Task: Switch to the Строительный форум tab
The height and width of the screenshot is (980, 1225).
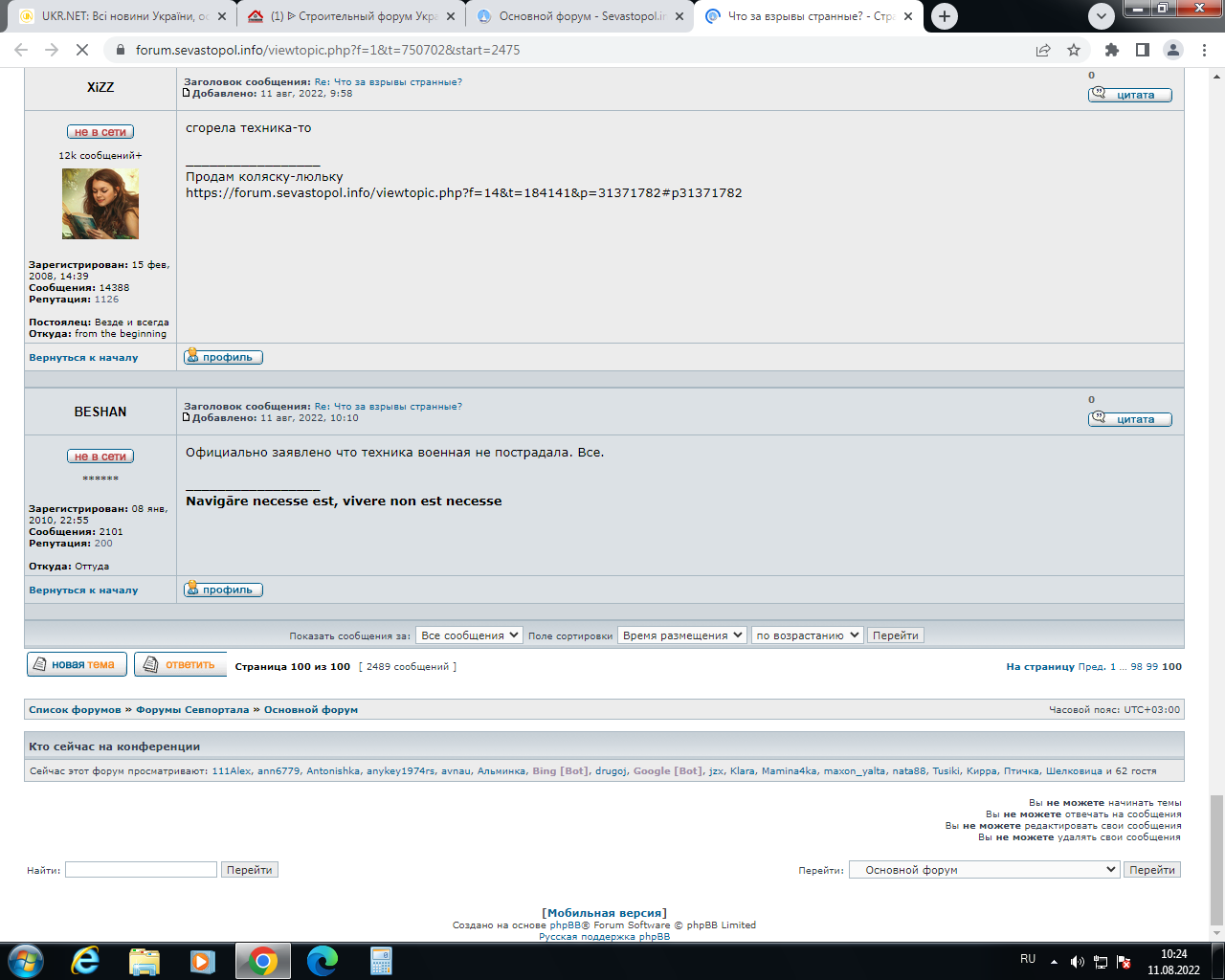Action: point(352,16)
